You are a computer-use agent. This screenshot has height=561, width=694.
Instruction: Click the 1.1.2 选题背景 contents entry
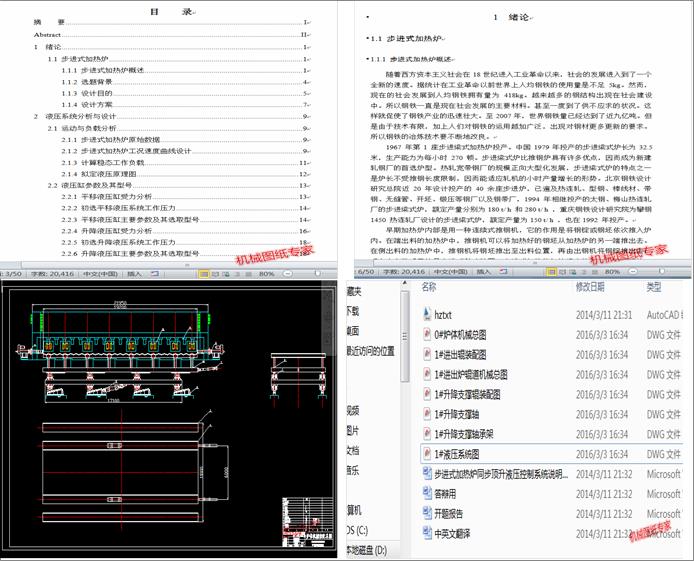click(x=185, y=82)
